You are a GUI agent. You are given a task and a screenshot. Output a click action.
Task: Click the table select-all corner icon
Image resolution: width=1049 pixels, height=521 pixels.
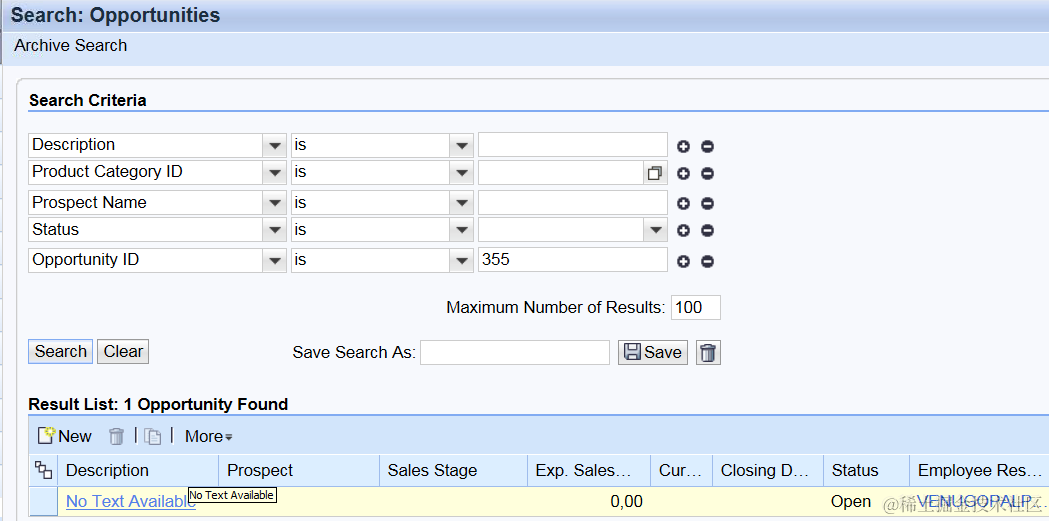click(x=44, y=470)
